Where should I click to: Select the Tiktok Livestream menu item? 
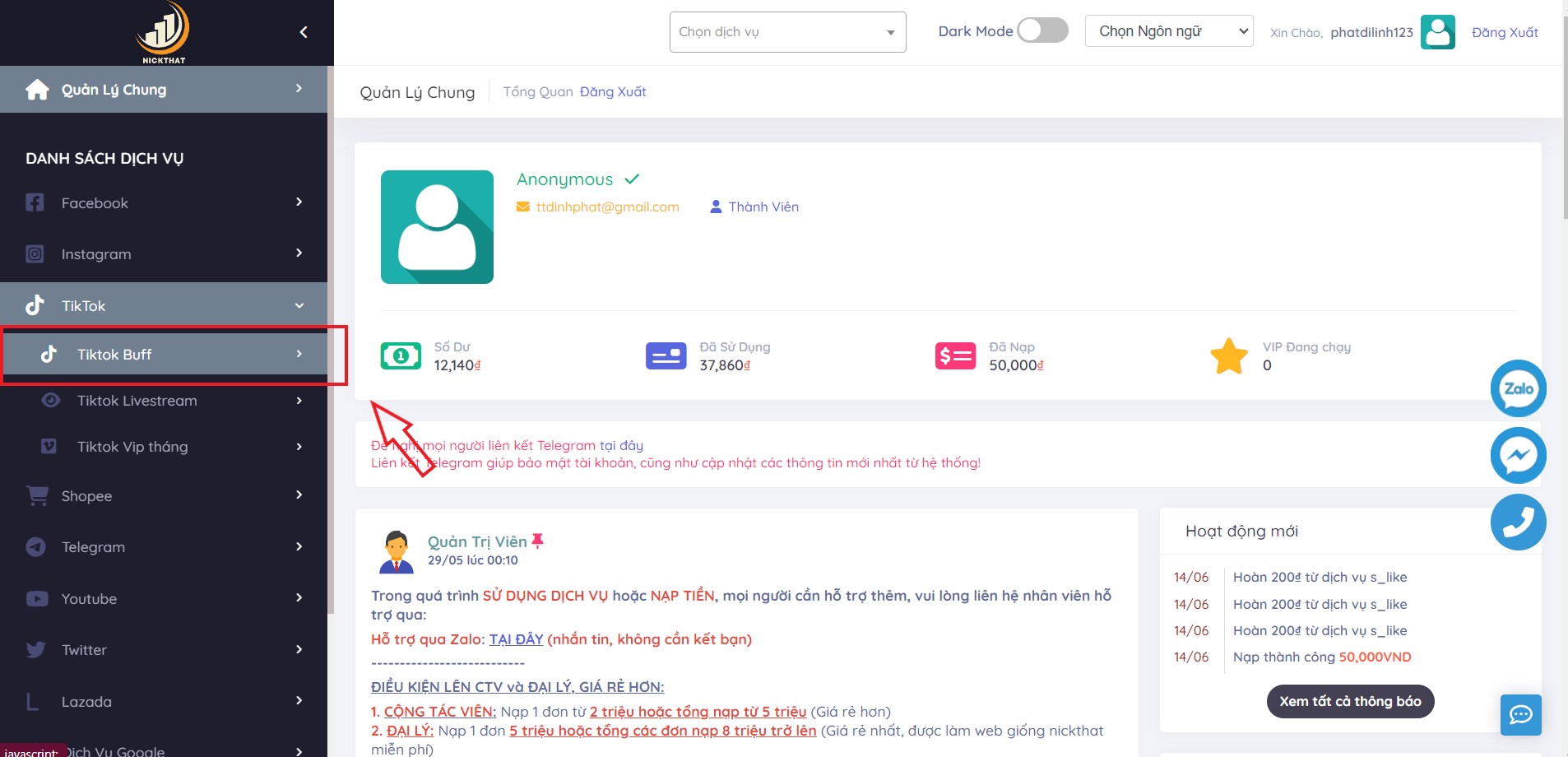164,401
